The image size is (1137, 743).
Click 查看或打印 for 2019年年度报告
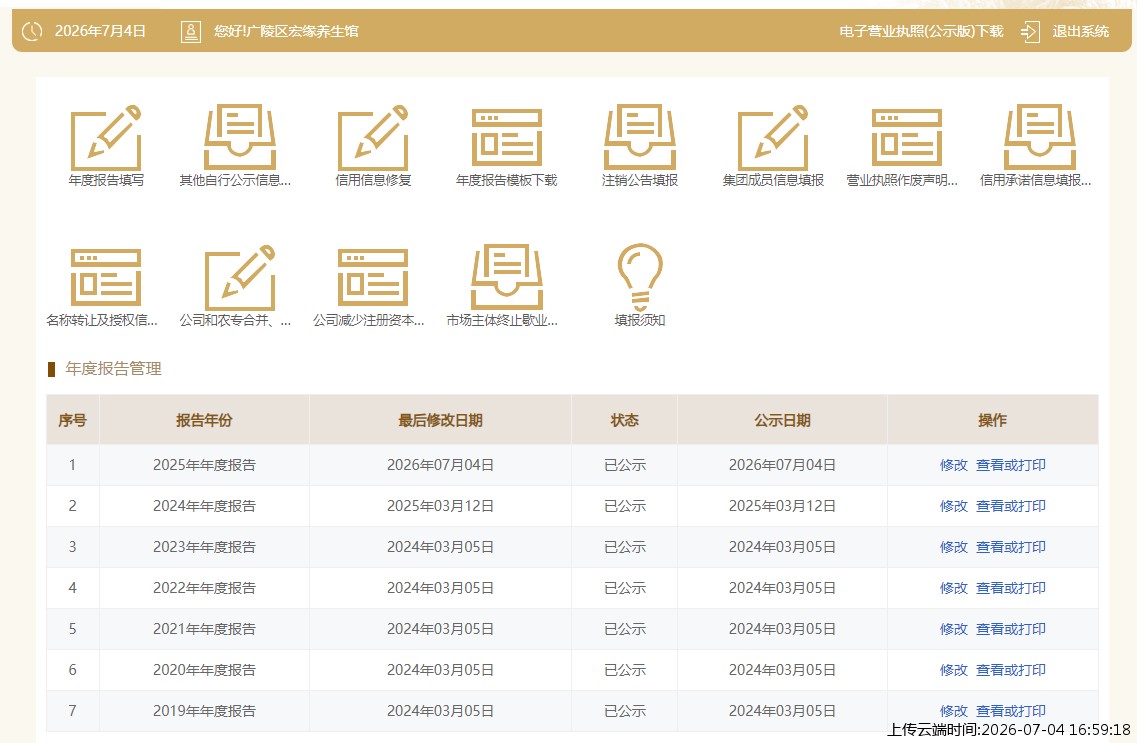pyautogui.click(x=1011, y=710)
